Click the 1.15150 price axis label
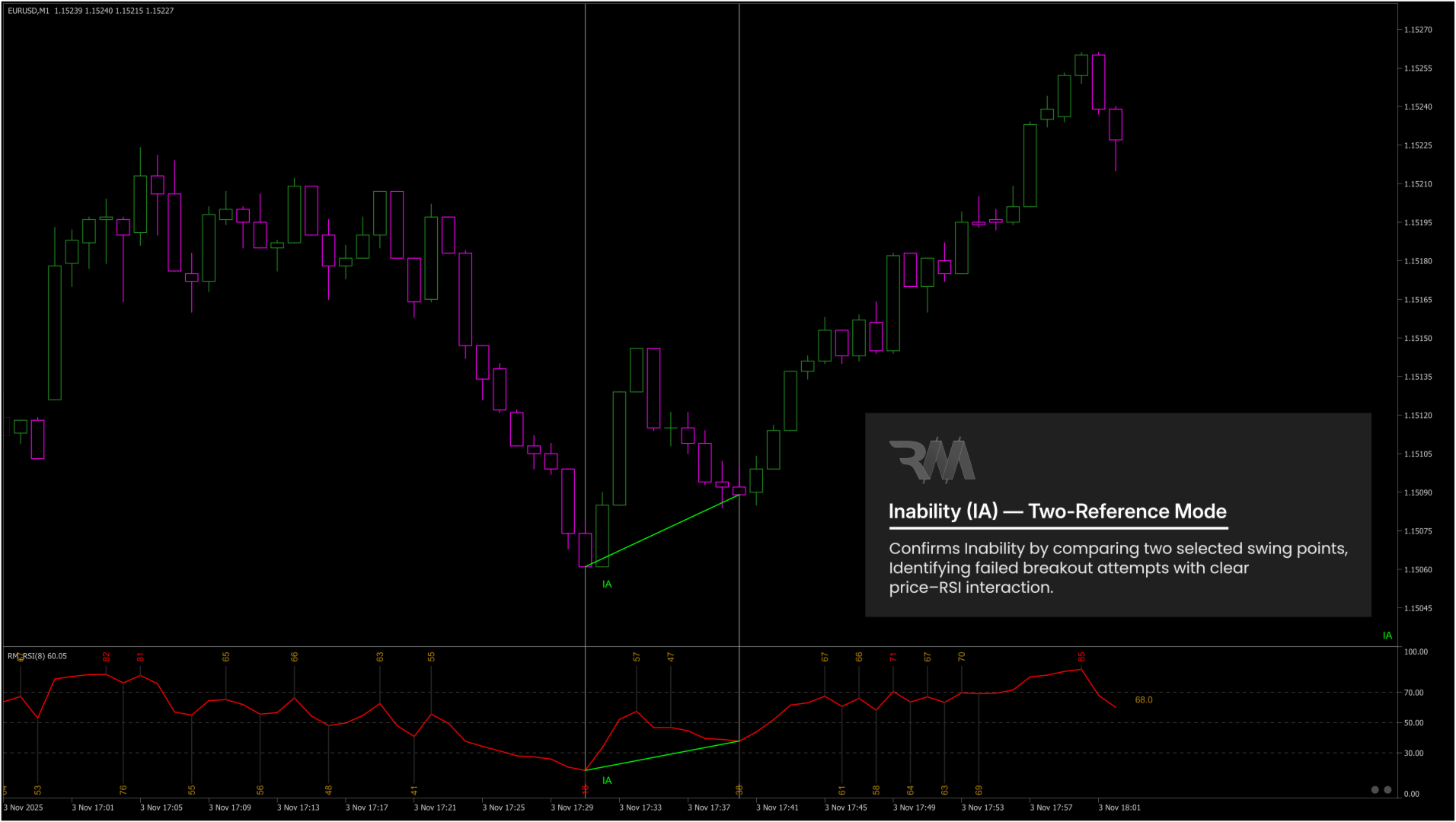The image size is (1456, 822). point(1418,338)
